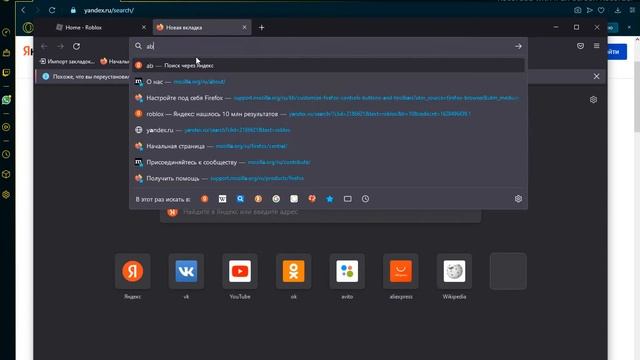
Task: Click the Go arrow in the address bar
Action: (x=518, y=47)
